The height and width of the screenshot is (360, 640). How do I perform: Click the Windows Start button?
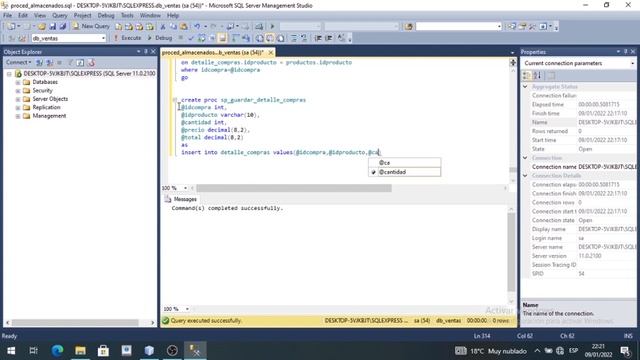[11, 351]
